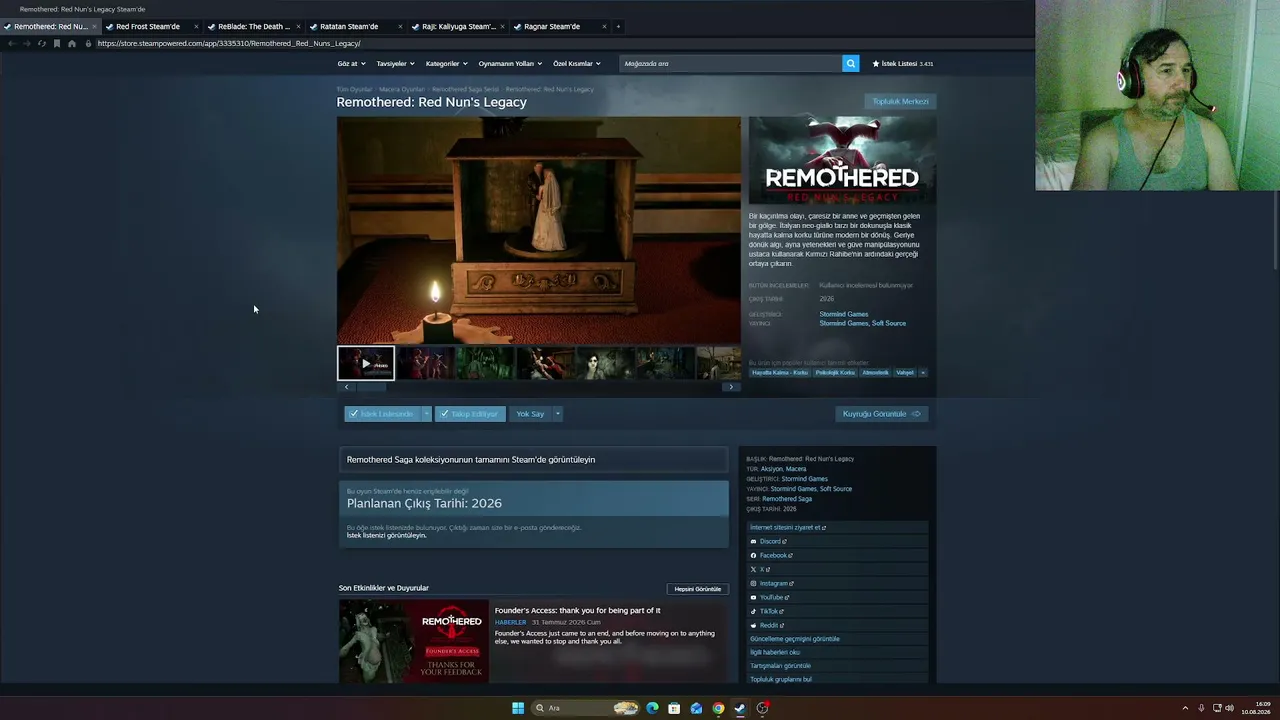Close the Ratatan Steam'de tab
Viewport: 1280px width, 720px height.
pyautogui.click(x=400, y=26)
